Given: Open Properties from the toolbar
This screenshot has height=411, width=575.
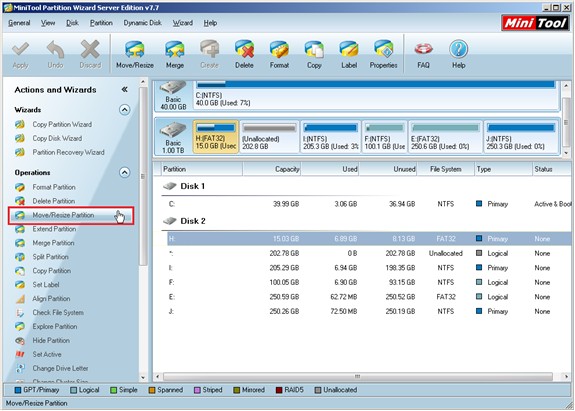Looking at the screenshot, I should pos(384,54).
